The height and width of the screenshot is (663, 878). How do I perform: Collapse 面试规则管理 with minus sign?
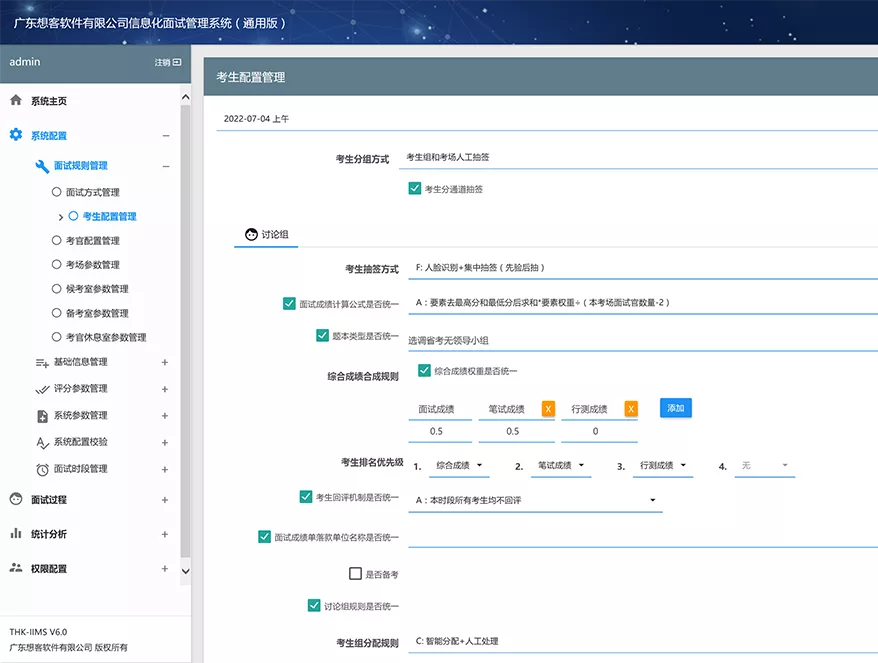point(166,166)
